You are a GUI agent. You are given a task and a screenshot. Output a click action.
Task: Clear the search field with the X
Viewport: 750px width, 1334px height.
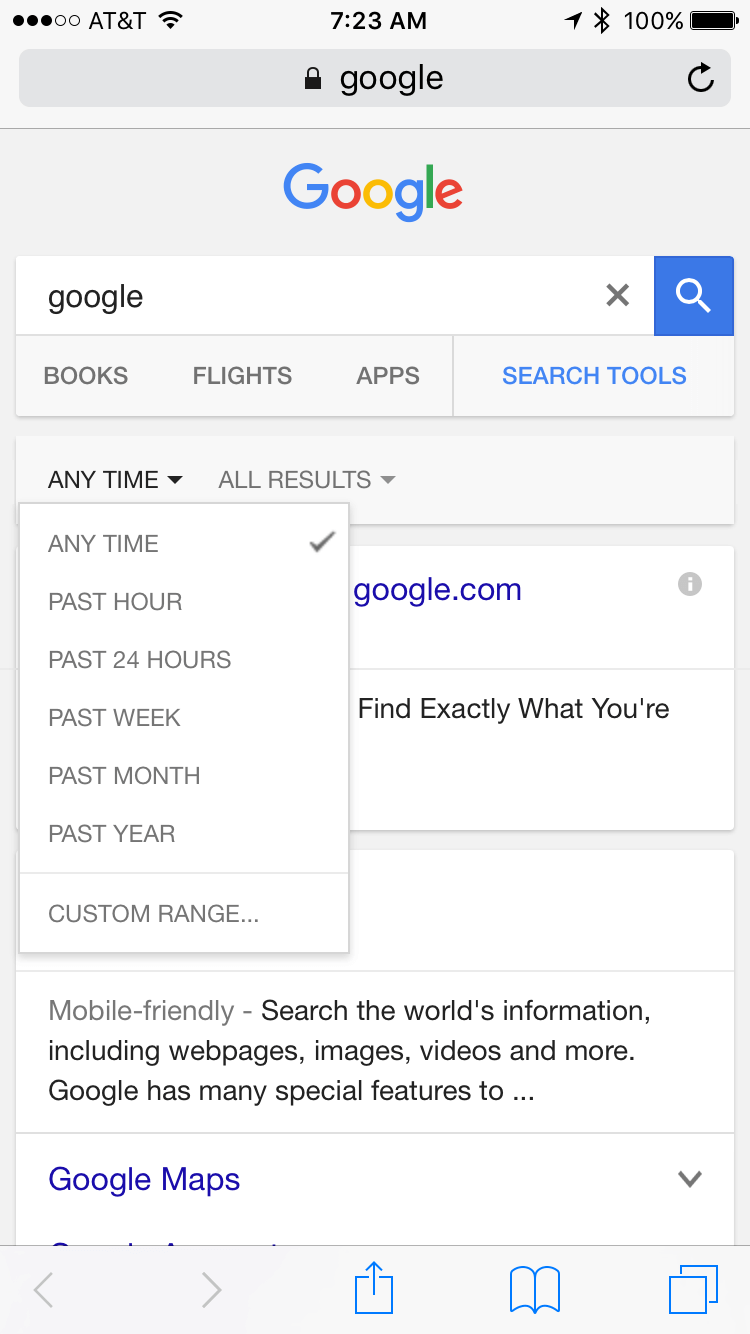pyautogui.click(x=617, y=295)
